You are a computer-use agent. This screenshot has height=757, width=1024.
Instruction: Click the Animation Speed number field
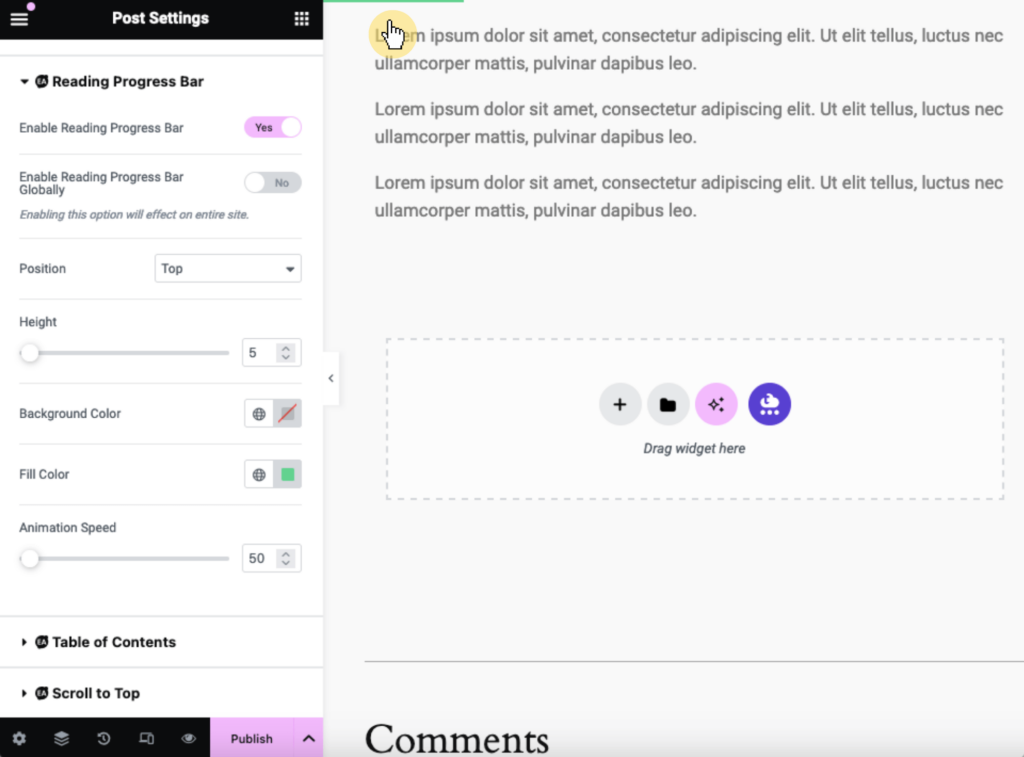click(x=272, y=558)
